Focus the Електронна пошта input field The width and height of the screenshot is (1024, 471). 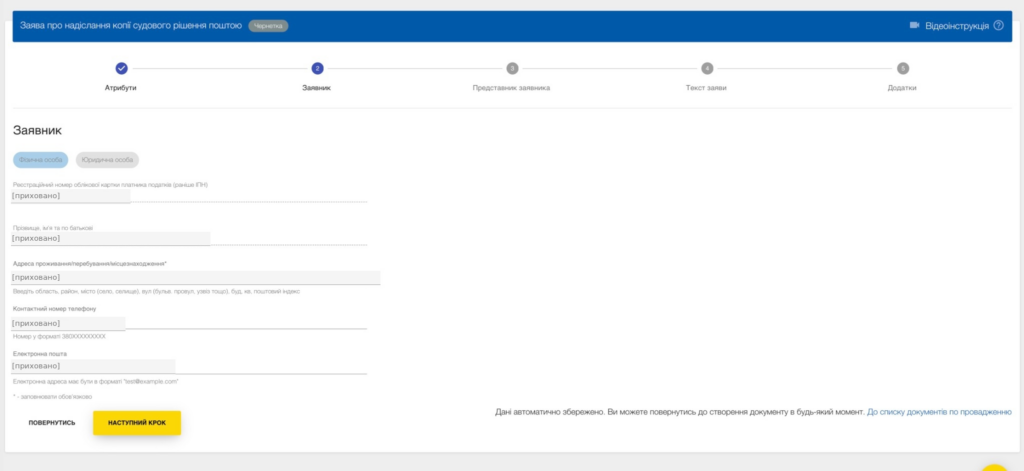(189, 366)
